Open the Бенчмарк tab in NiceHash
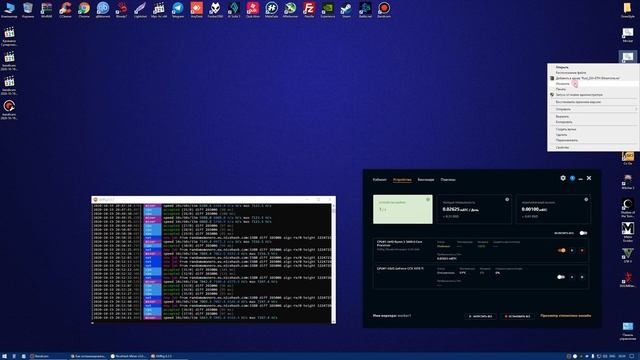Image resolution: width=640 pixels, height=360 pixels. (x=426, y=180)
